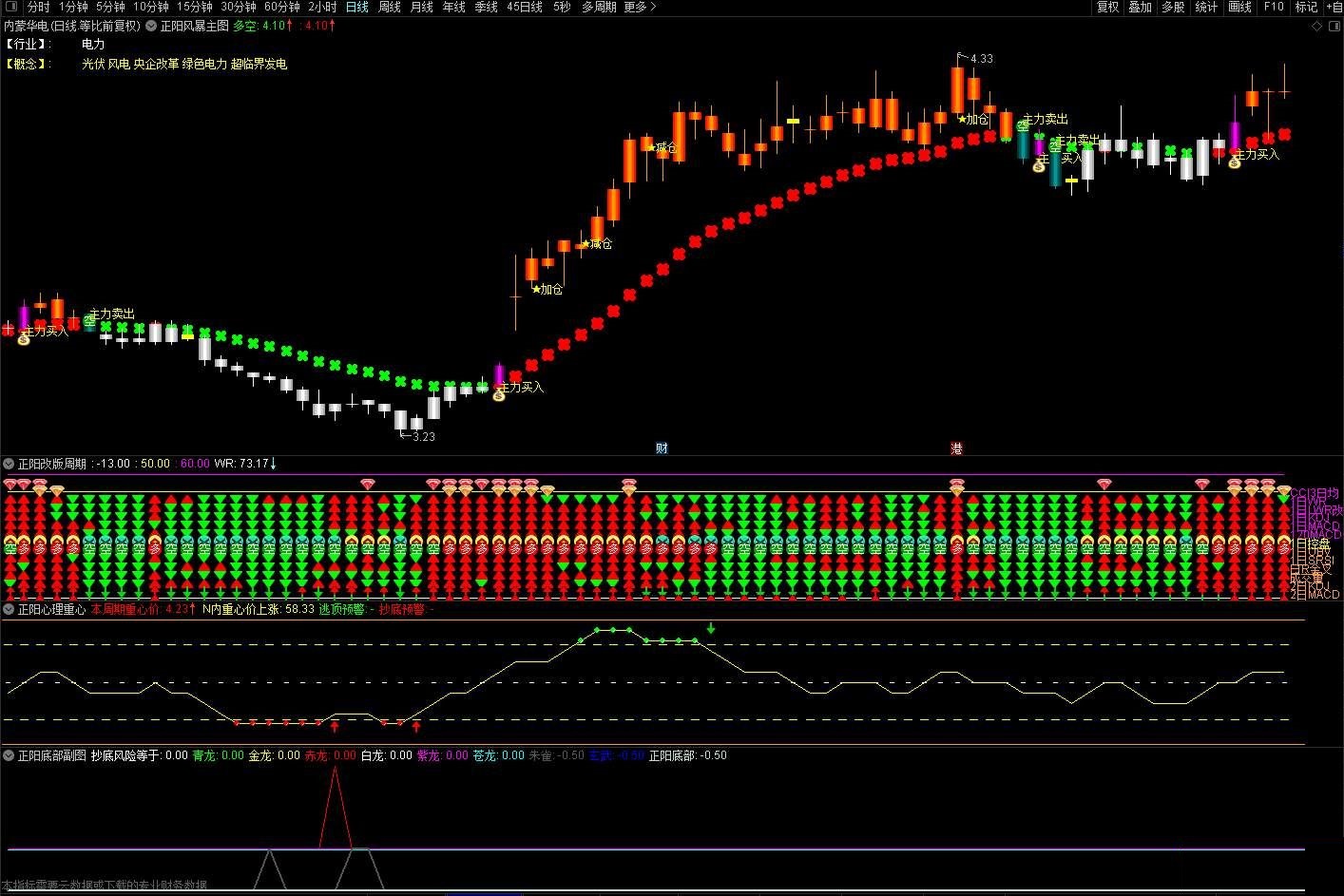Select the 5秒 period
Screen dimensions: 1344x896
coord(562,7)
